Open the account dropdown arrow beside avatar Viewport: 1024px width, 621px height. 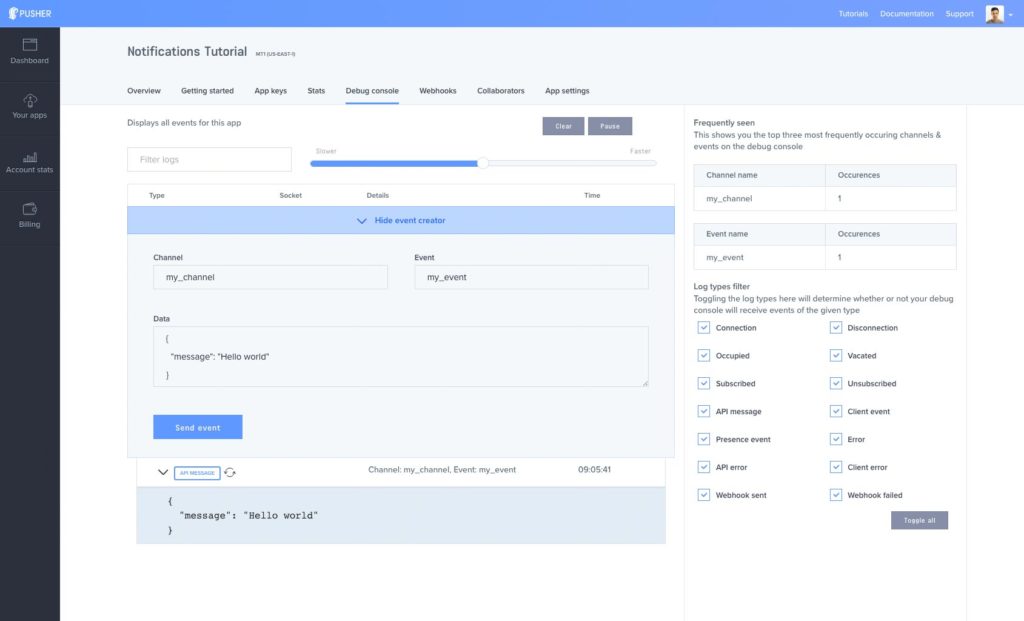pos(1010,14)
